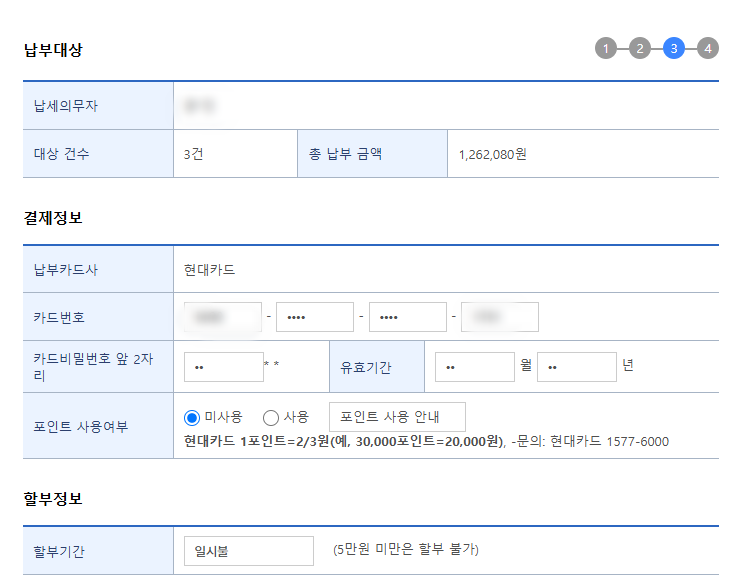Viewport: 746px width, 583px height.
Task: Click the expiry month (월) field
Action: click(475, 367)
